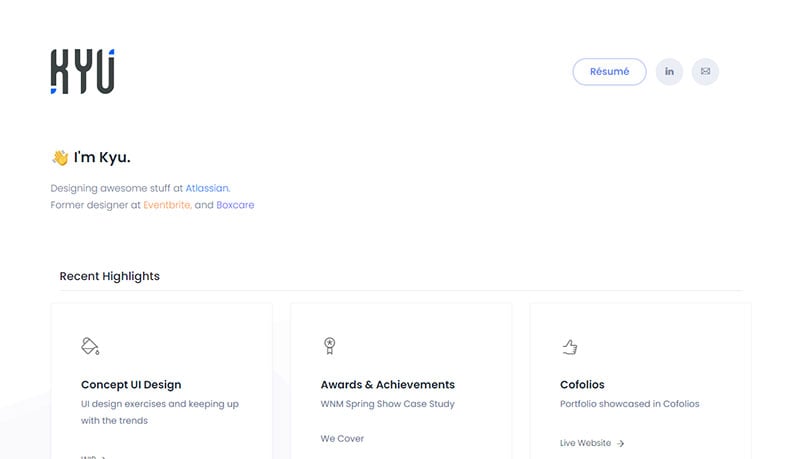
Task: Follow the Eventbrite link
Action: (167, 205)
